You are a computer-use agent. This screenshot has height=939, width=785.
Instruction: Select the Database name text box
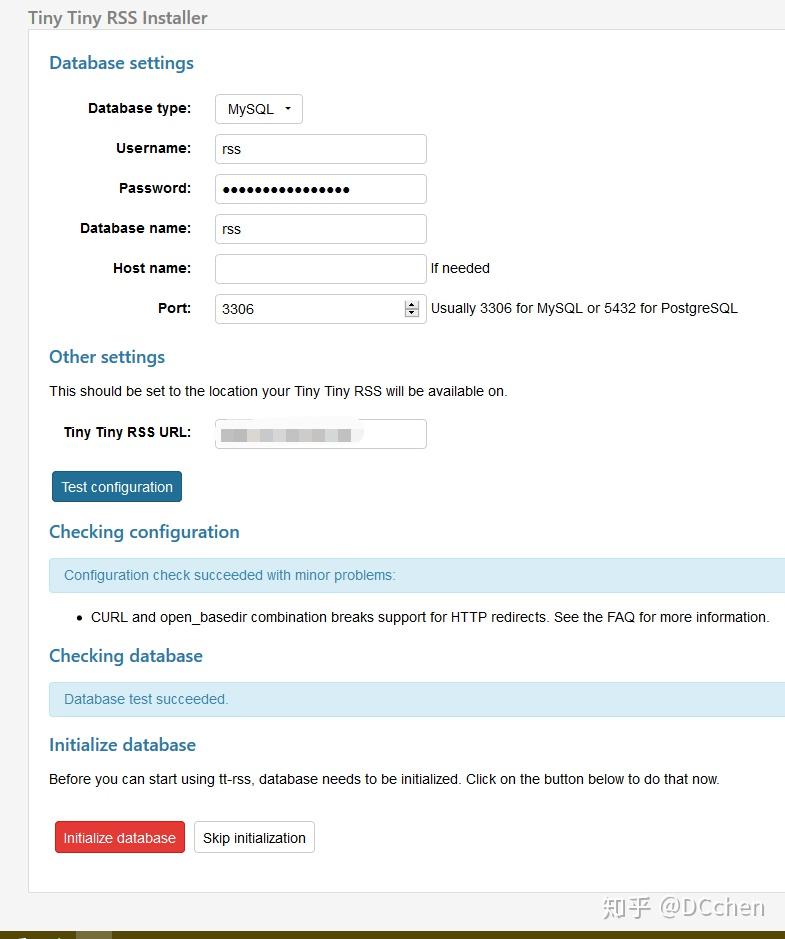[320, 229]
